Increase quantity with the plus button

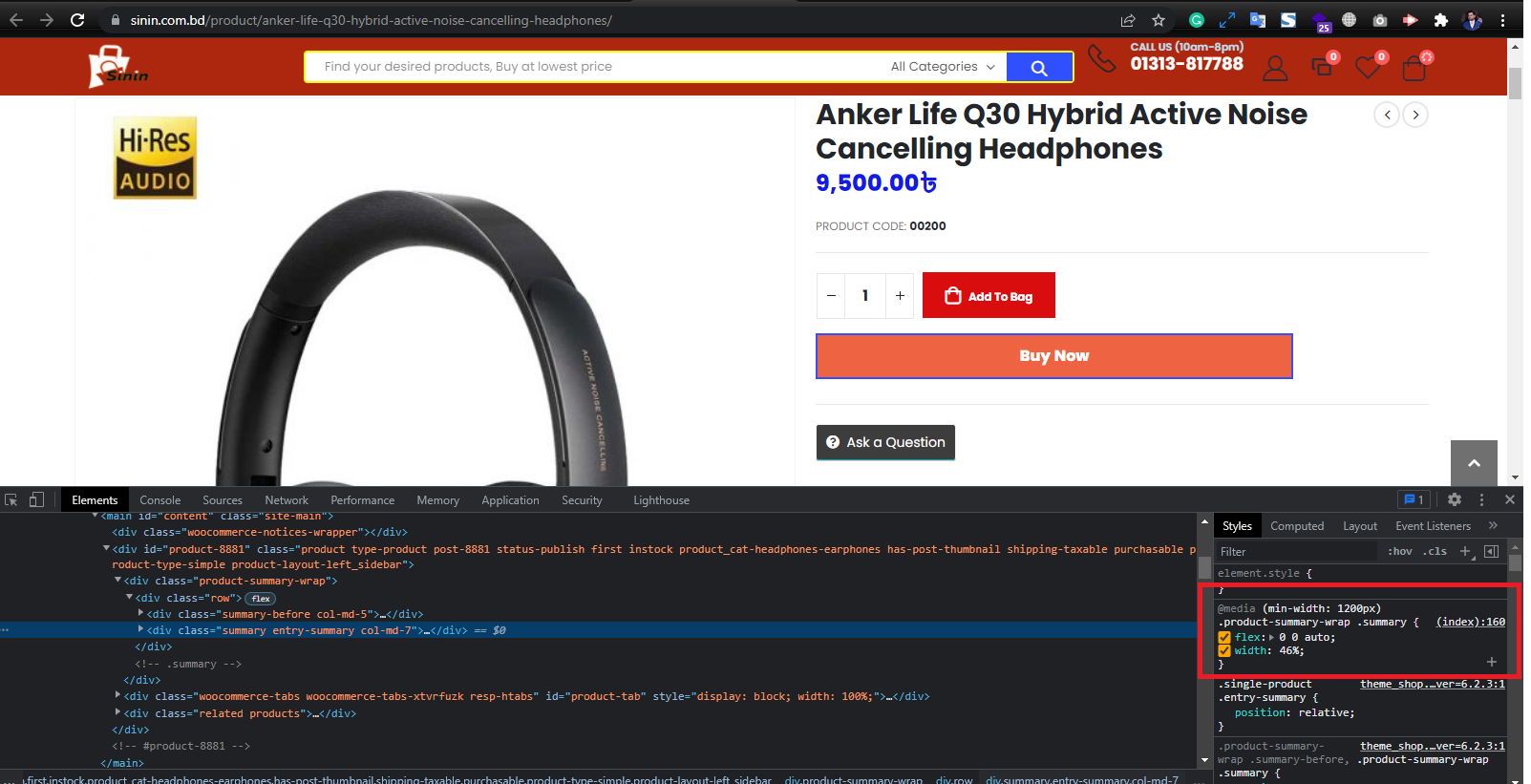(x=900, y=295)
